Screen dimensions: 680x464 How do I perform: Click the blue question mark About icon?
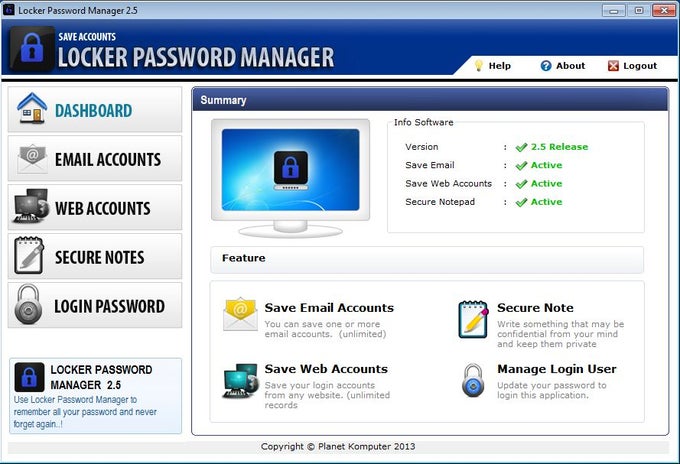546,66
